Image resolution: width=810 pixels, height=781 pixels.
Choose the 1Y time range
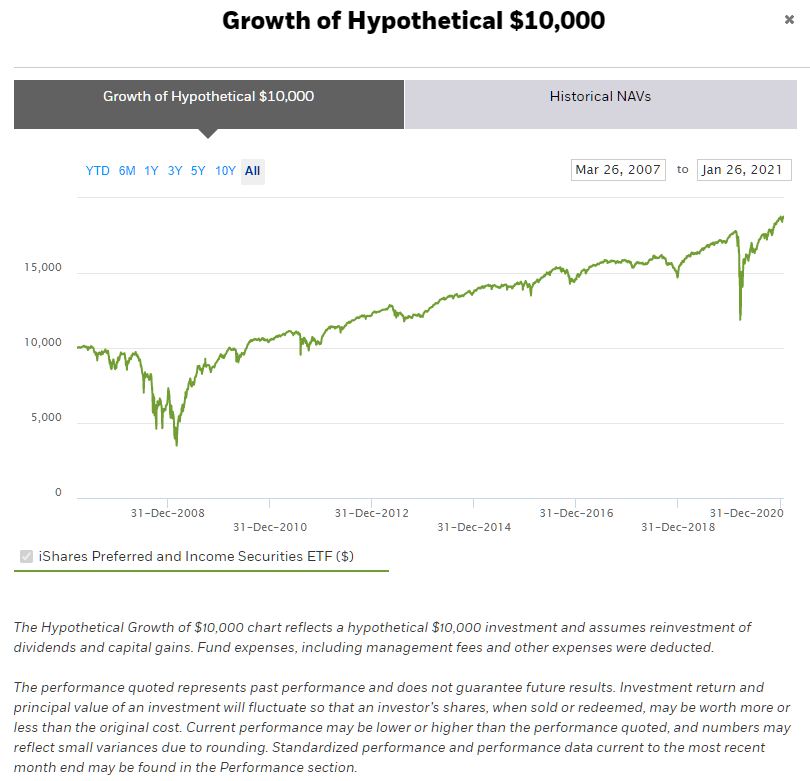click(x=151, y=171)
